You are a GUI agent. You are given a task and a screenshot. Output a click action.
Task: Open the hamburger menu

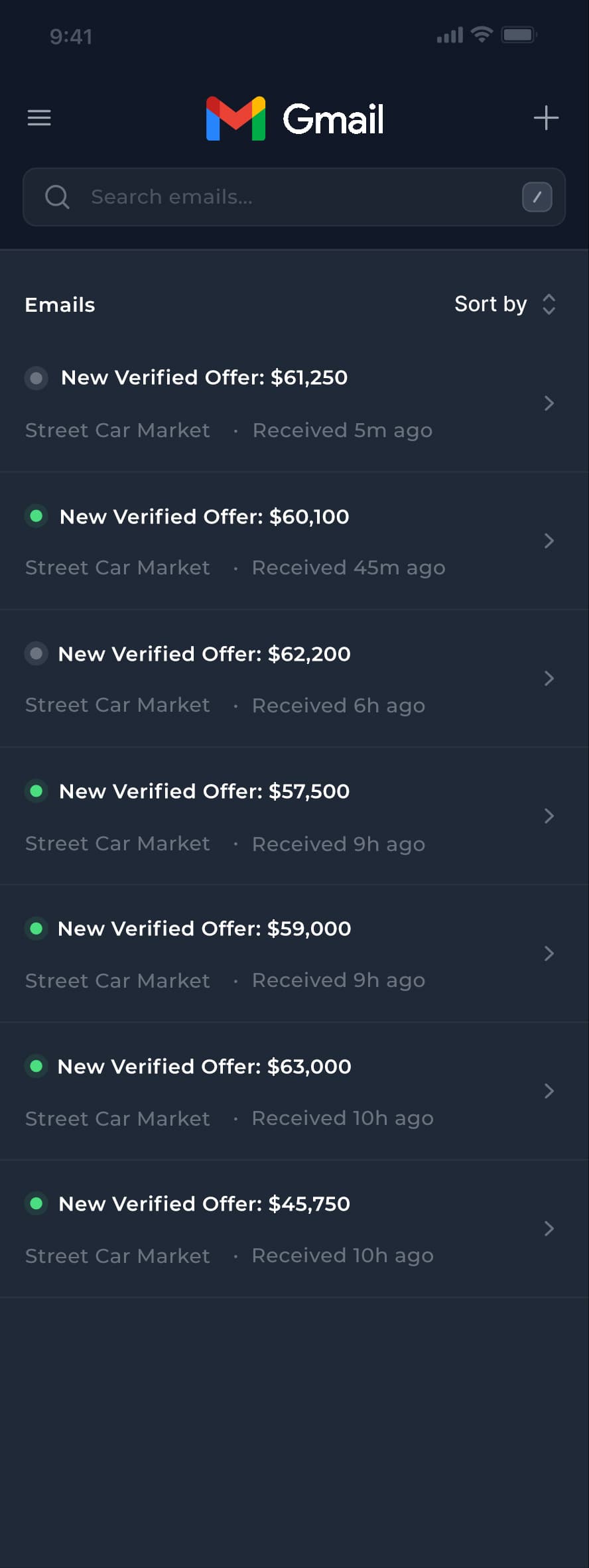tap(39, 117)
